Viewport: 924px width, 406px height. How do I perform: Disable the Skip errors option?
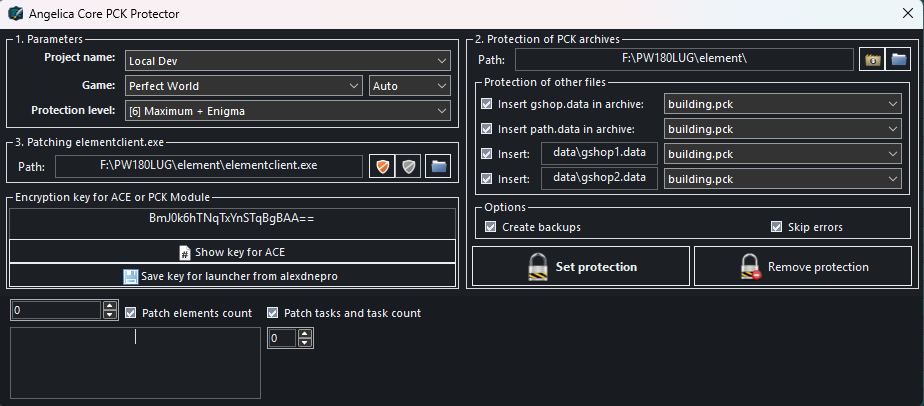pos(776,227)
